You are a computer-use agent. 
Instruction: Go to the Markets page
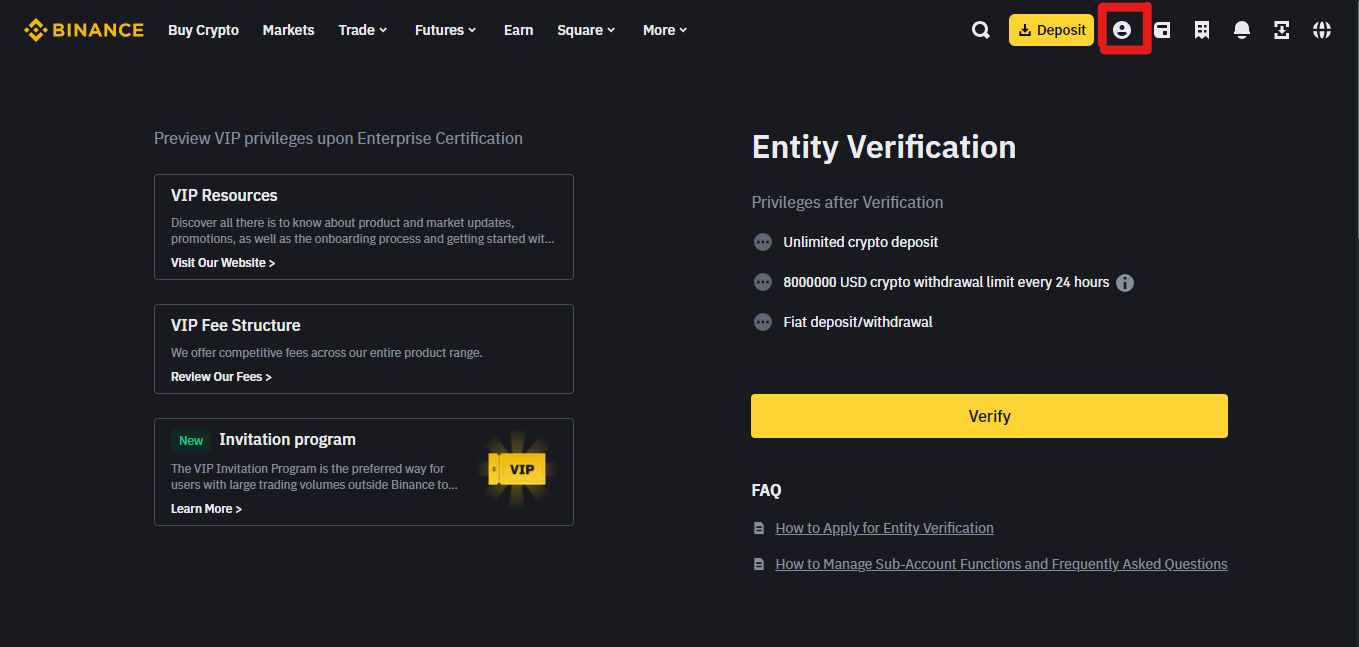[288, 30]
